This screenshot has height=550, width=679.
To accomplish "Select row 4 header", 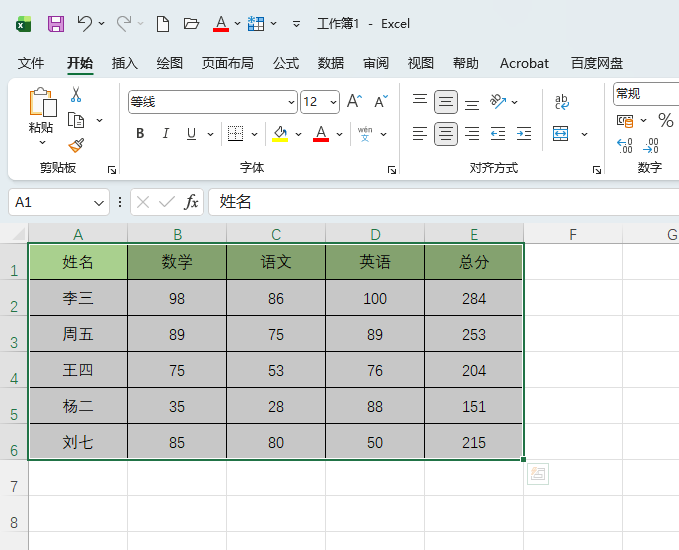I will (x=14, y=369).
